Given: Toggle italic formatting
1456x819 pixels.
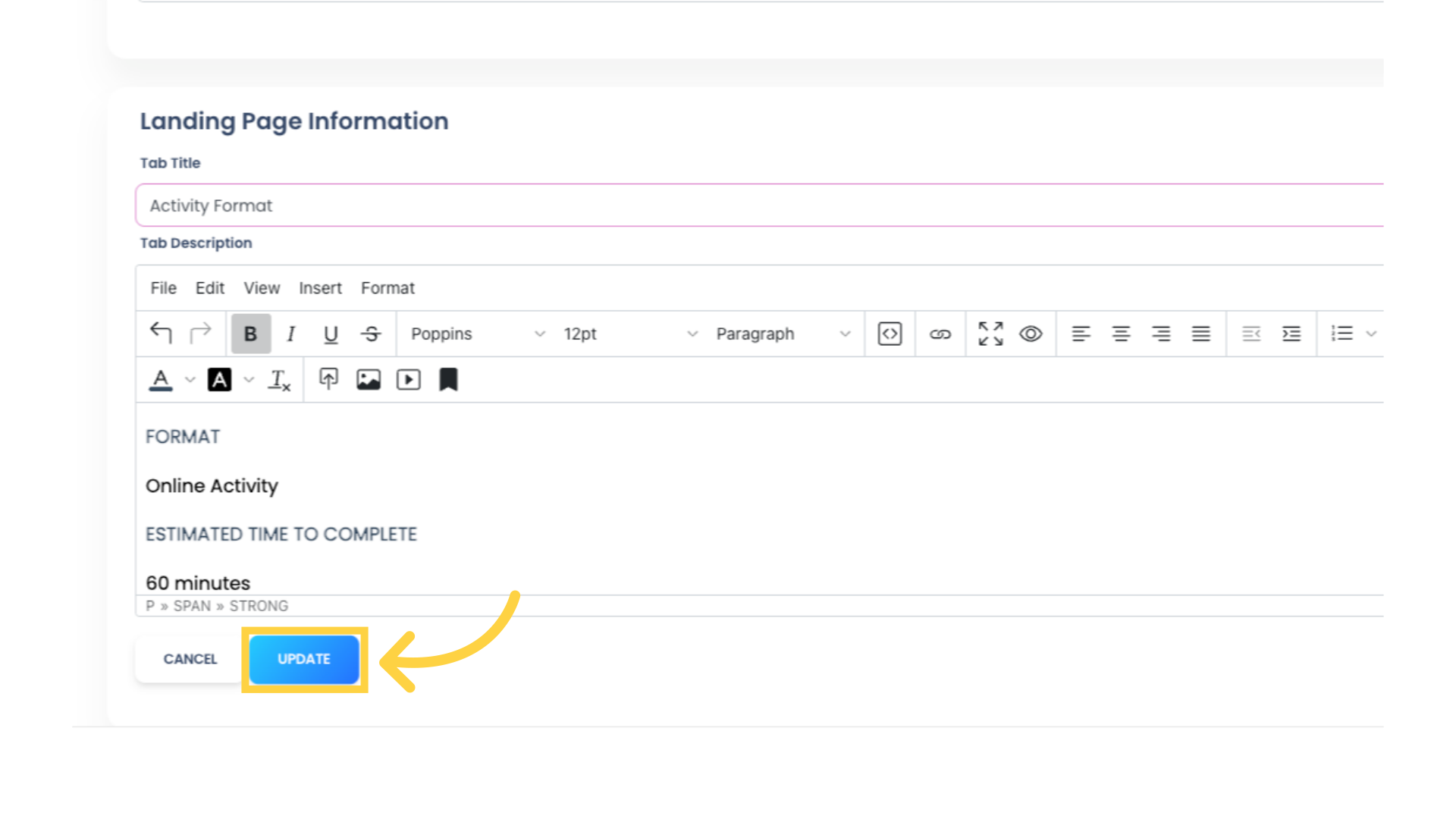Looking at the screenshot, I should click(x=291, y=333).
